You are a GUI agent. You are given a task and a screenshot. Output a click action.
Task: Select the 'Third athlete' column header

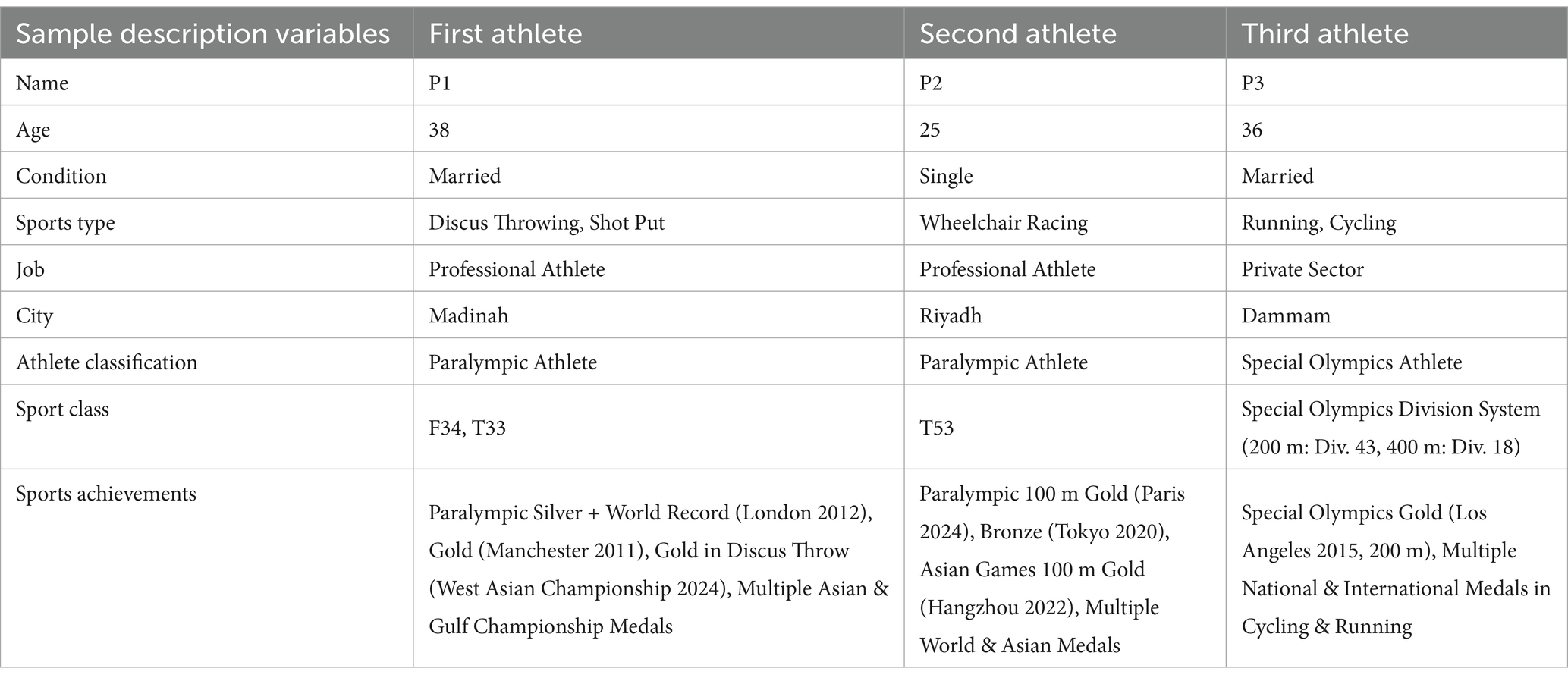click(1397, 33)
